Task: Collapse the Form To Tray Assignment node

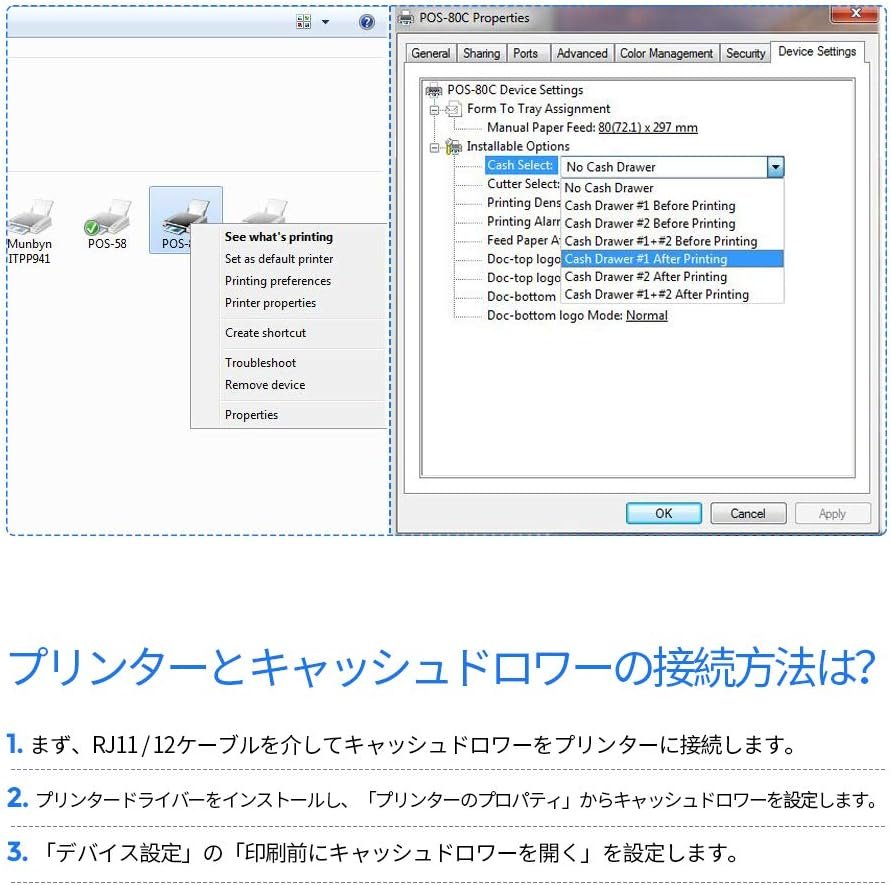Action: click(435, 109)
